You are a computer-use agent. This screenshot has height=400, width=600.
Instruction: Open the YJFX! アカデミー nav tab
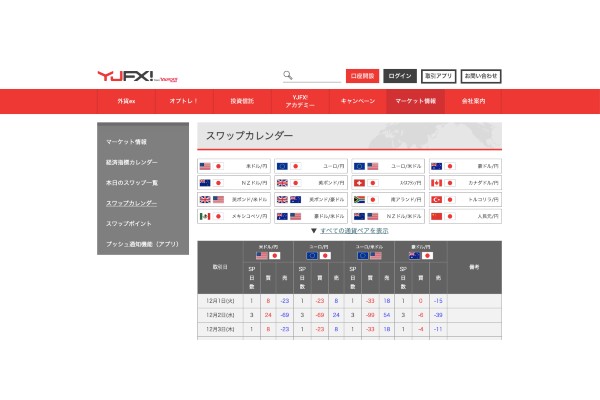300,101
